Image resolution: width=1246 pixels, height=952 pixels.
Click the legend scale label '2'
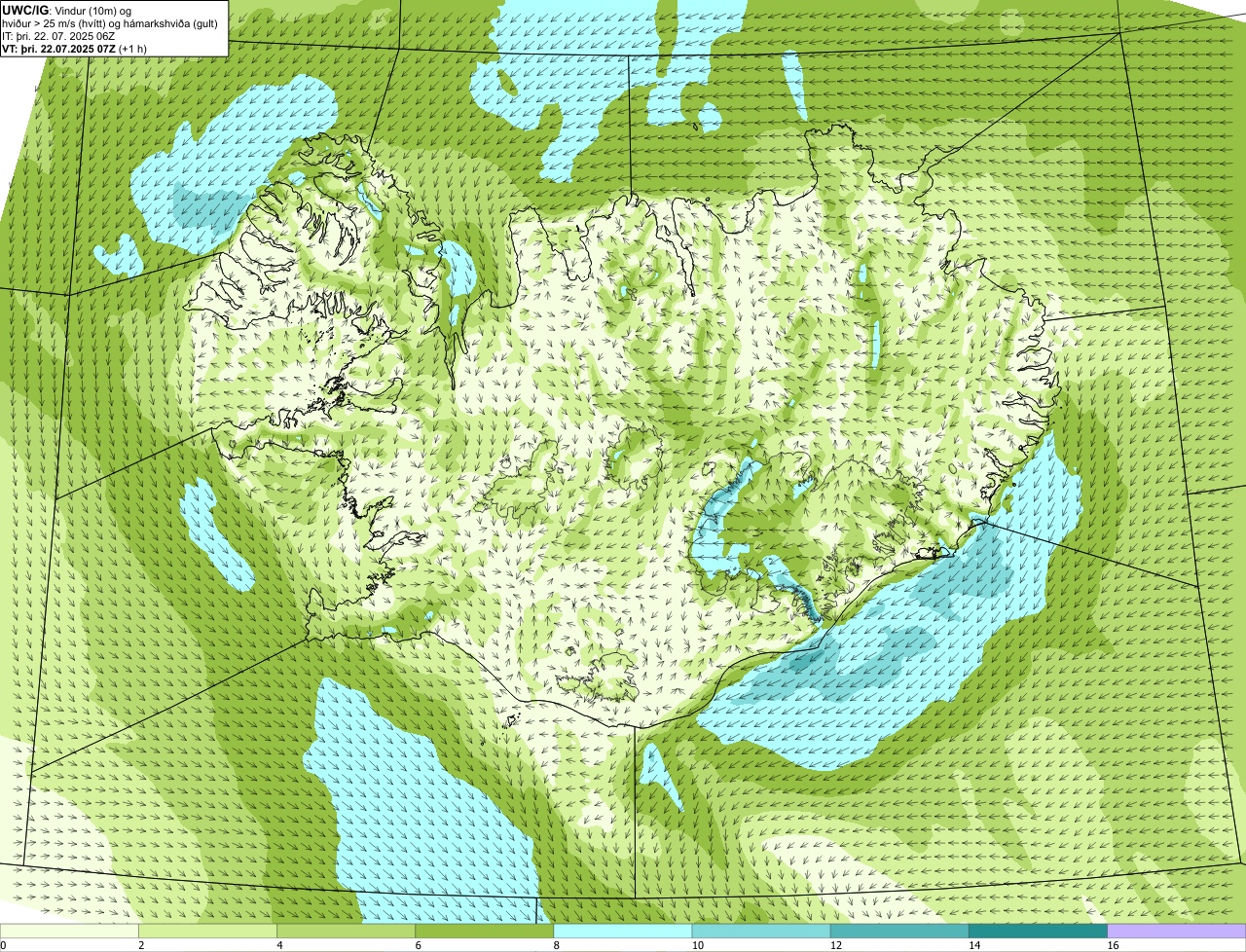[x=141, y=945]
